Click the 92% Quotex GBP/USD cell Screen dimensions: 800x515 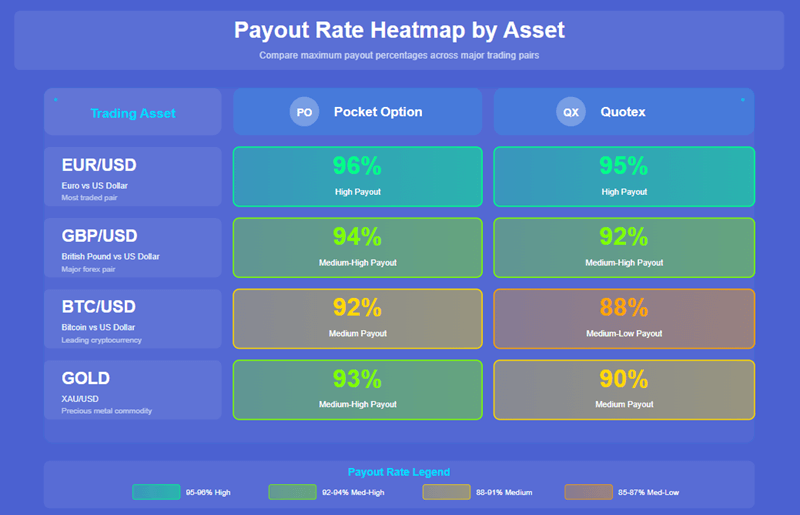point(624,248)
